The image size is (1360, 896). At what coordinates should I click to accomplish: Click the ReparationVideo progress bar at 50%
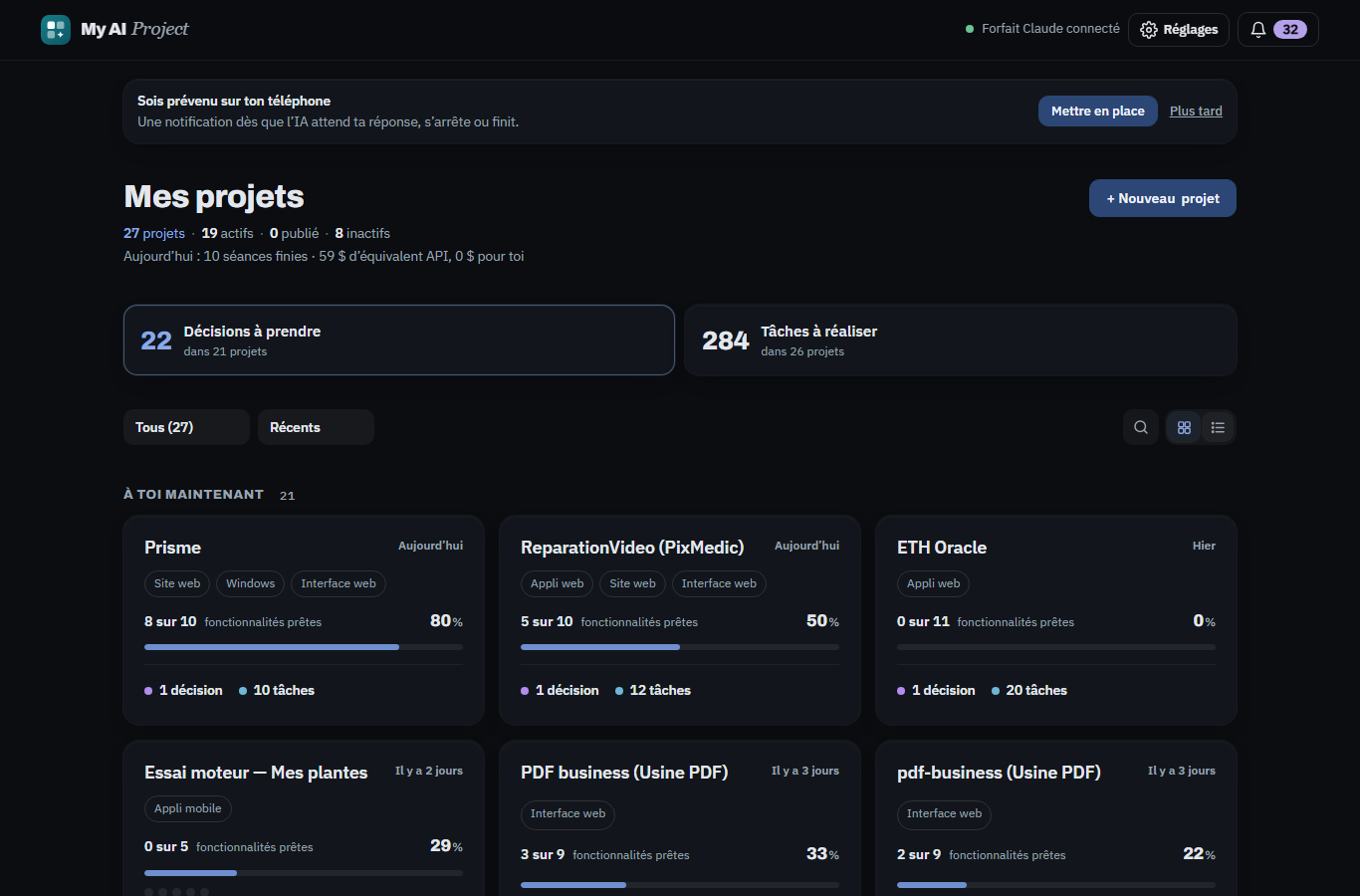pyautogui.click(x=680, y=647)
